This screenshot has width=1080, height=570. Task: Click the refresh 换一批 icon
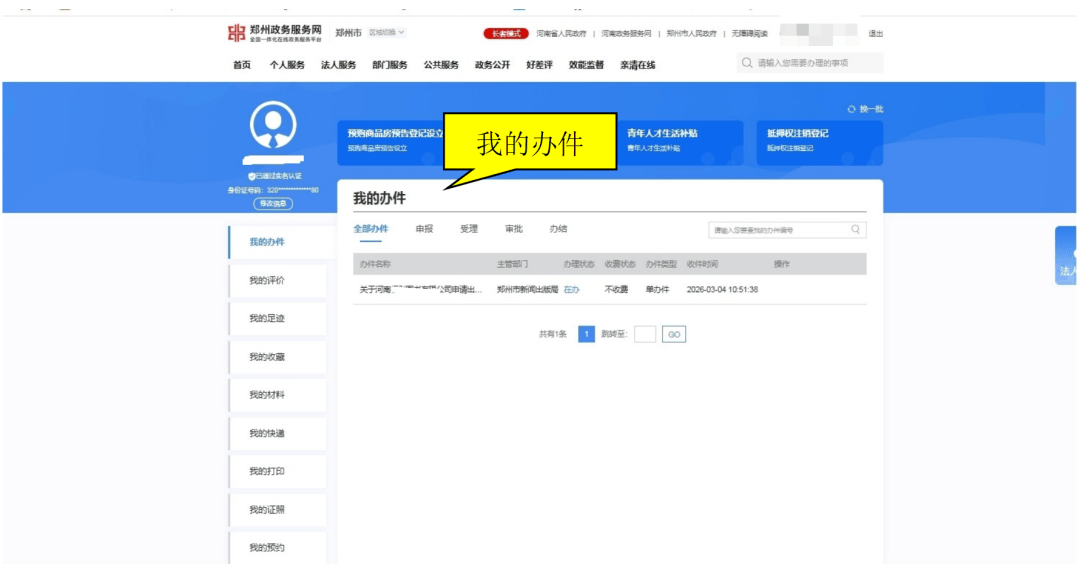852,109
